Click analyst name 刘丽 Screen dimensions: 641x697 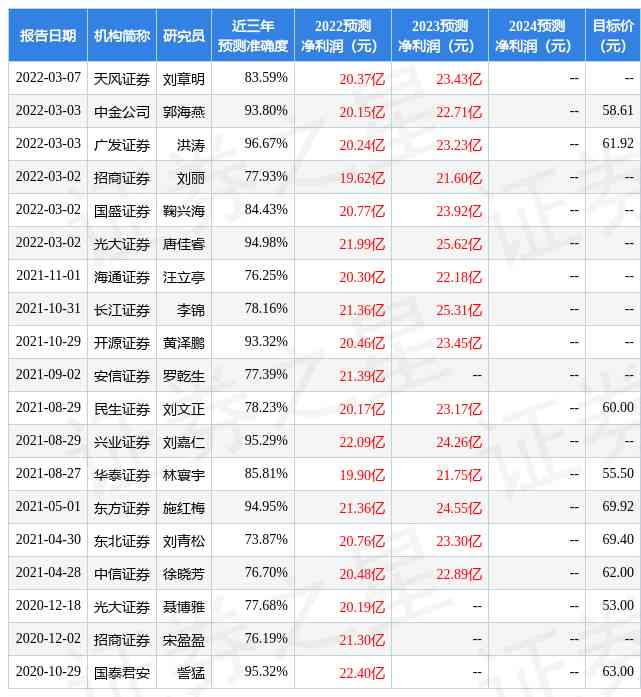(191, 178)
